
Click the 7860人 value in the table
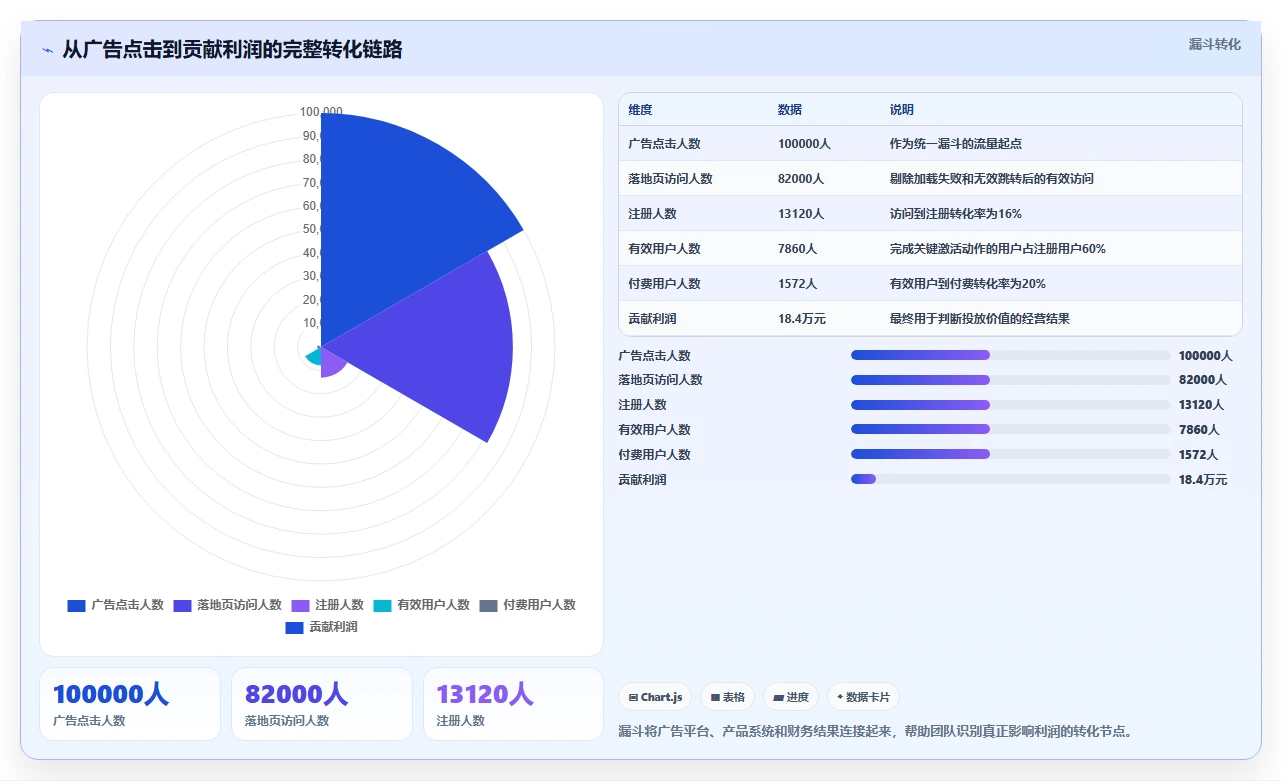click(x=797, y=249)
